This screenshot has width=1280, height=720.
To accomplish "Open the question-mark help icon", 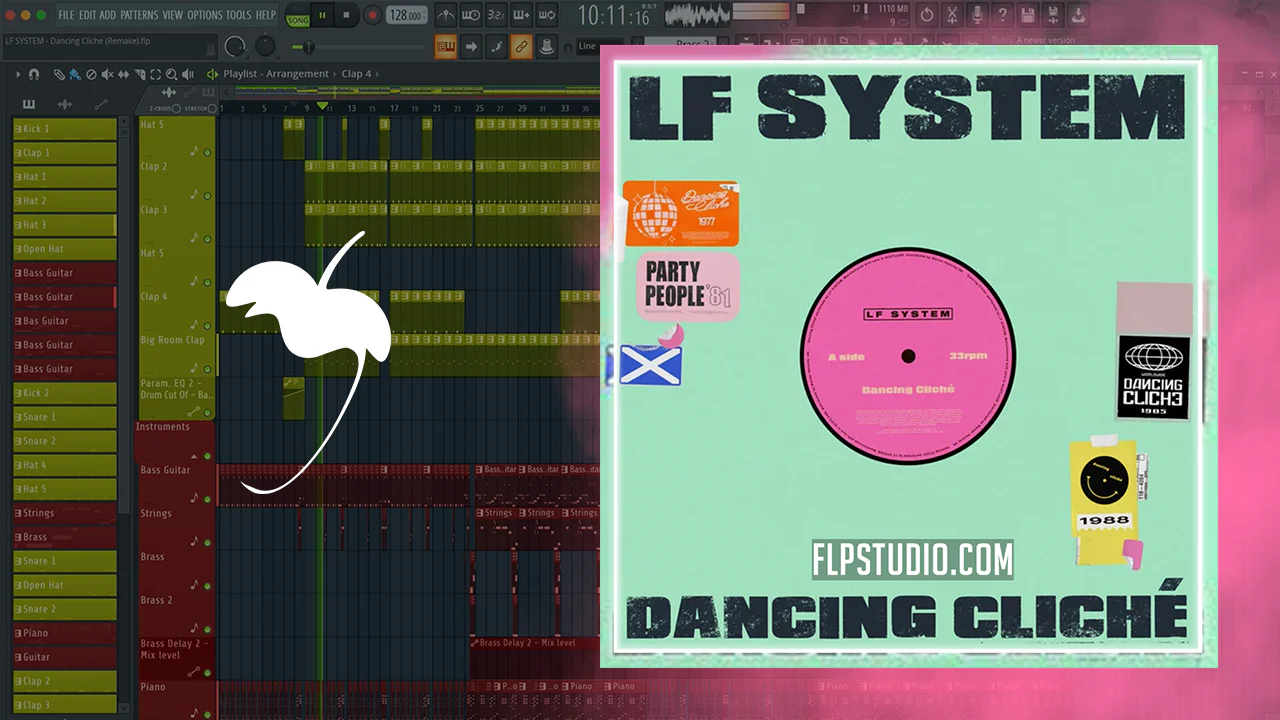I will point(1002,15).
